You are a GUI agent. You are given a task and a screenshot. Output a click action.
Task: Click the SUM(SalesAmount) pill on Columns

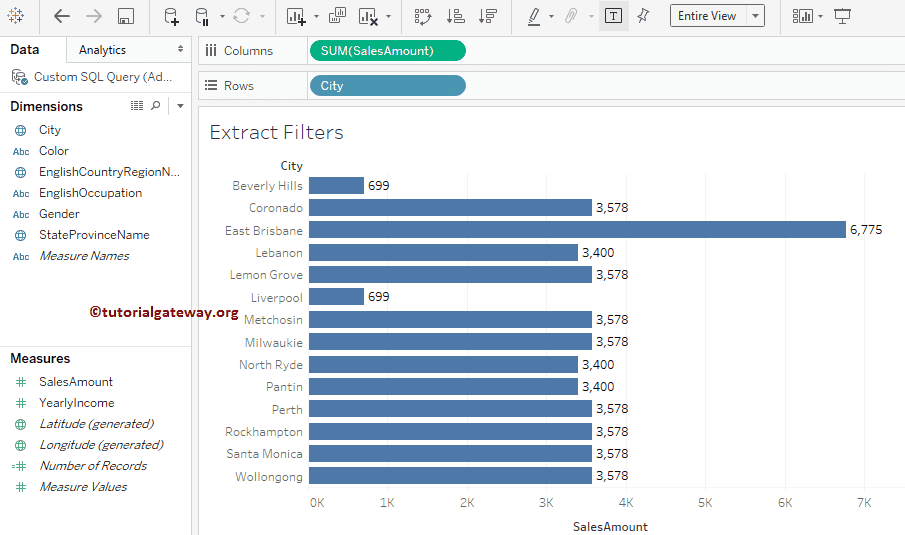pos(388,51)
